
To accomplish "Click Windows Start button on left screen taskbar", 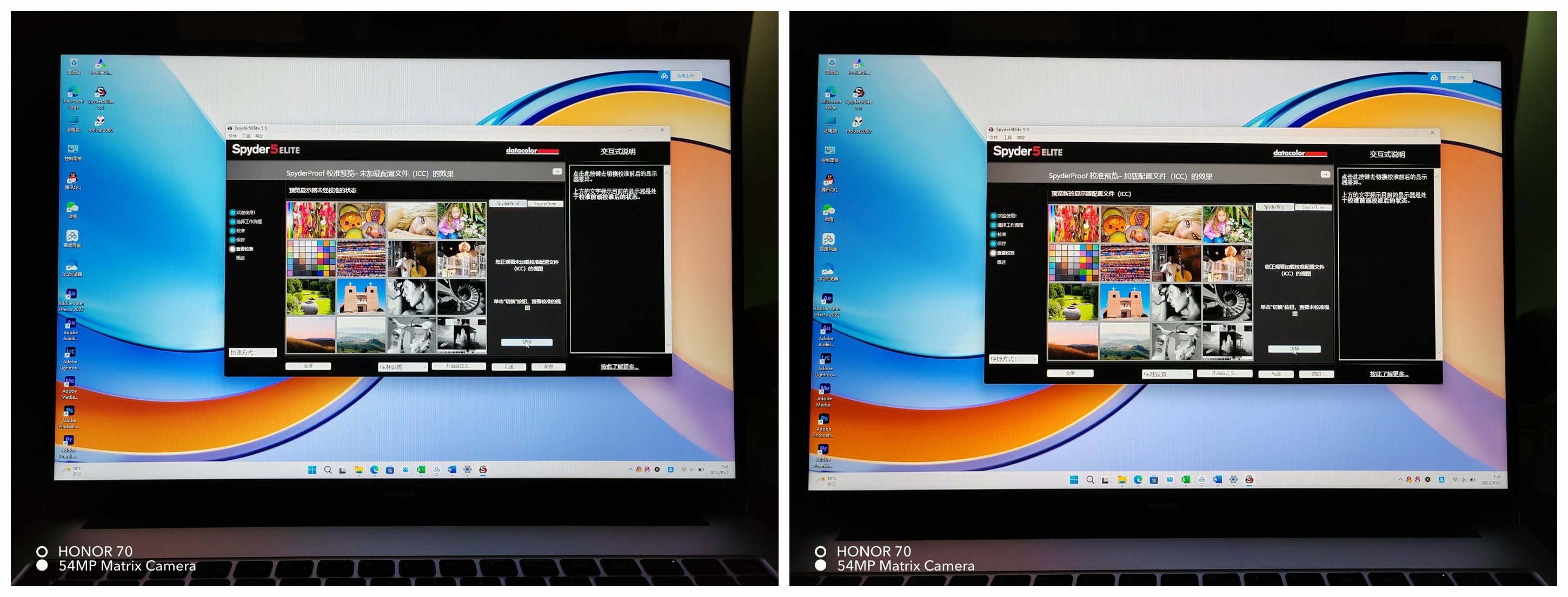I will tap(313, 470).
